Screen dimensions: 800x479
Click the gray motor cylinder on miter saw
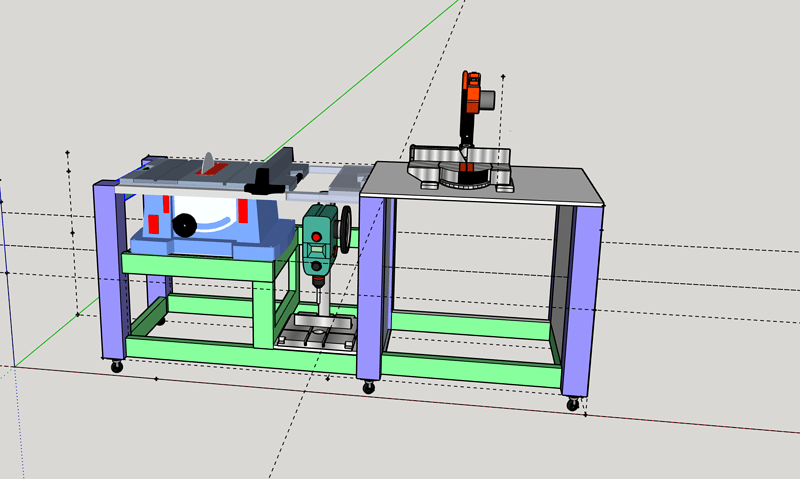488,99
